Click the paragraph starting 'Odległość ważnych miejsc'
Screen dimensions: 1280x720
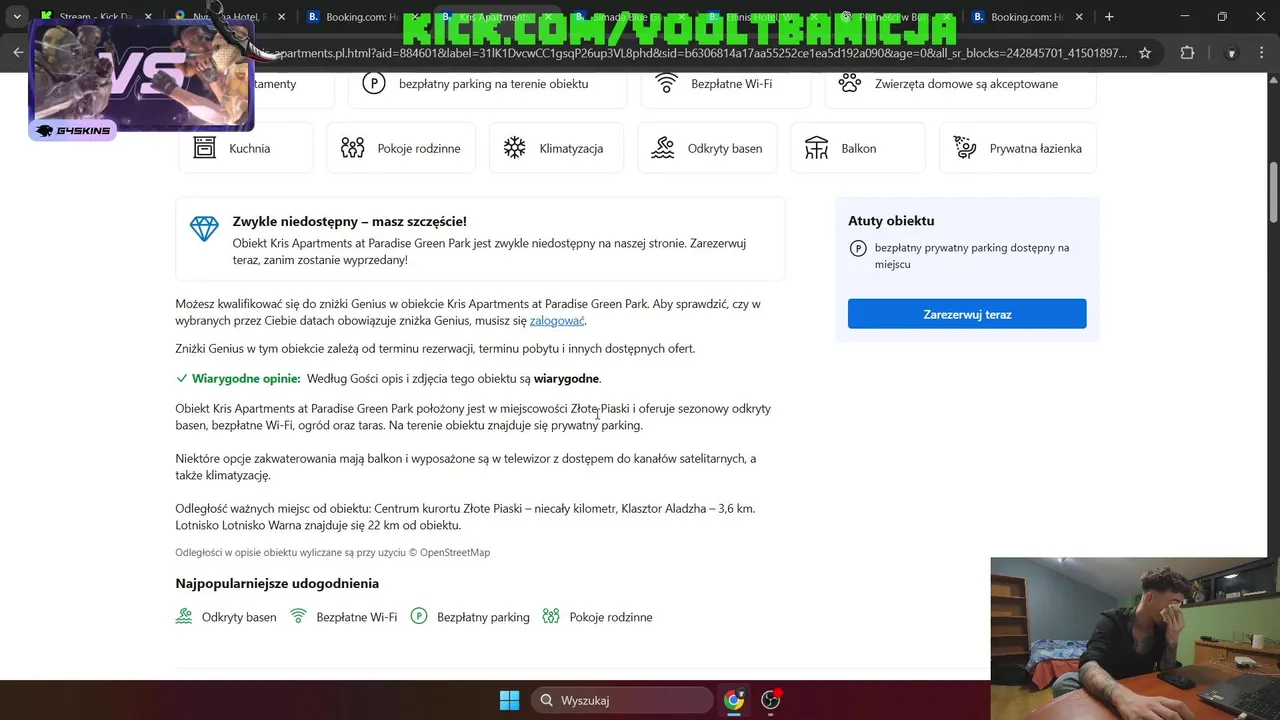click(x=465, y=517)
